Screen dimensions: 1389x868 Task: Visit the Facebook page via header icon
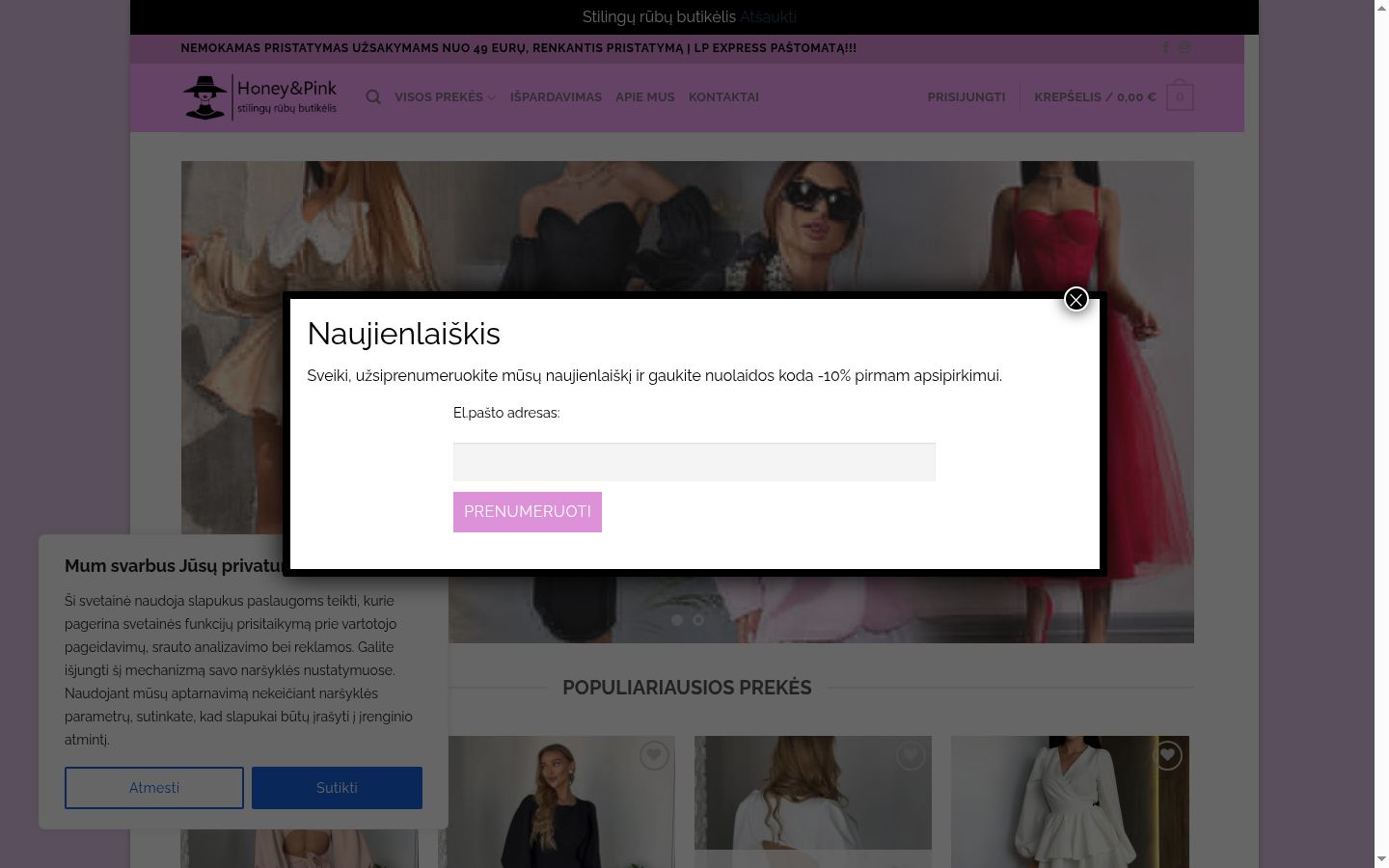coord(1165,48)
